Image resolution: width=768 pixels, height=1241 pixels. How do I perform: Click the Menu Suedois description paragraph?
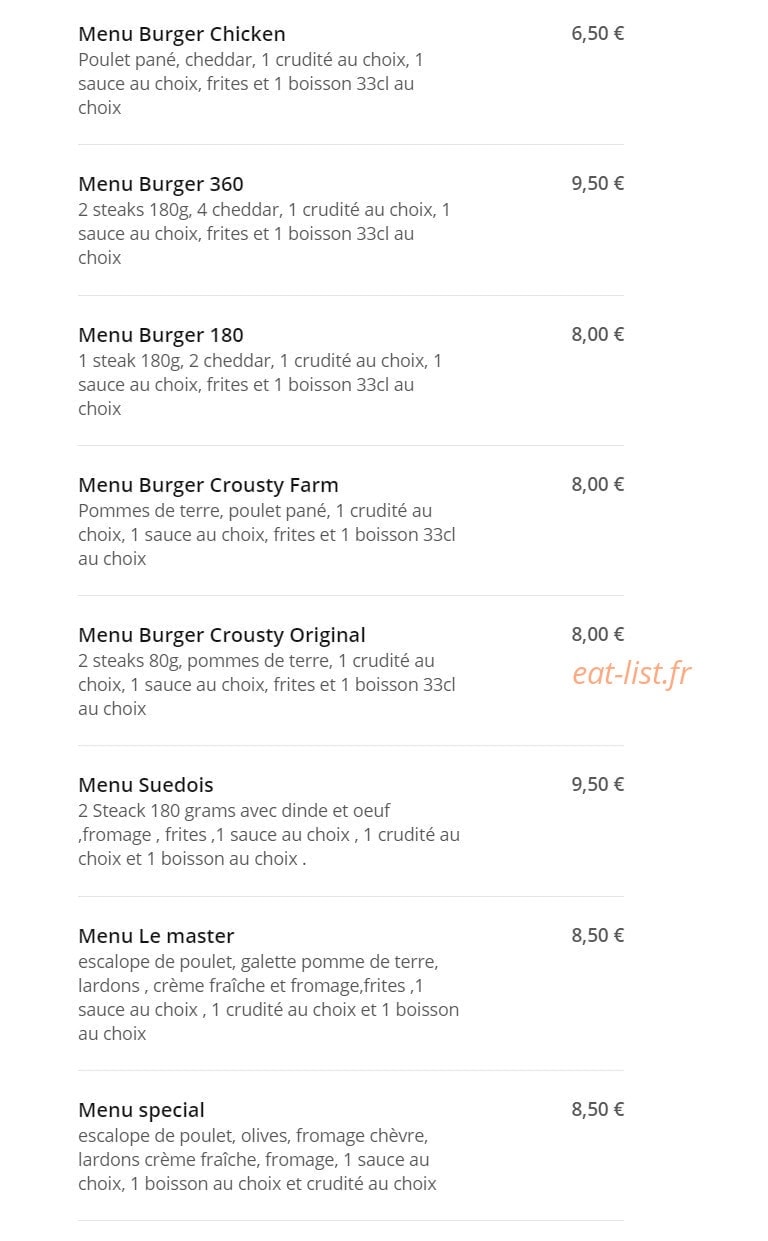coord(269,835)
